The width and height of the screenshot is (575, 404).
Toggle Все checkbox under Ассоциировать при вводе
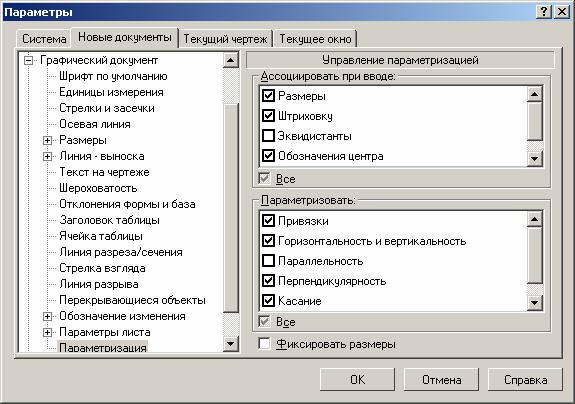(264, 179)
